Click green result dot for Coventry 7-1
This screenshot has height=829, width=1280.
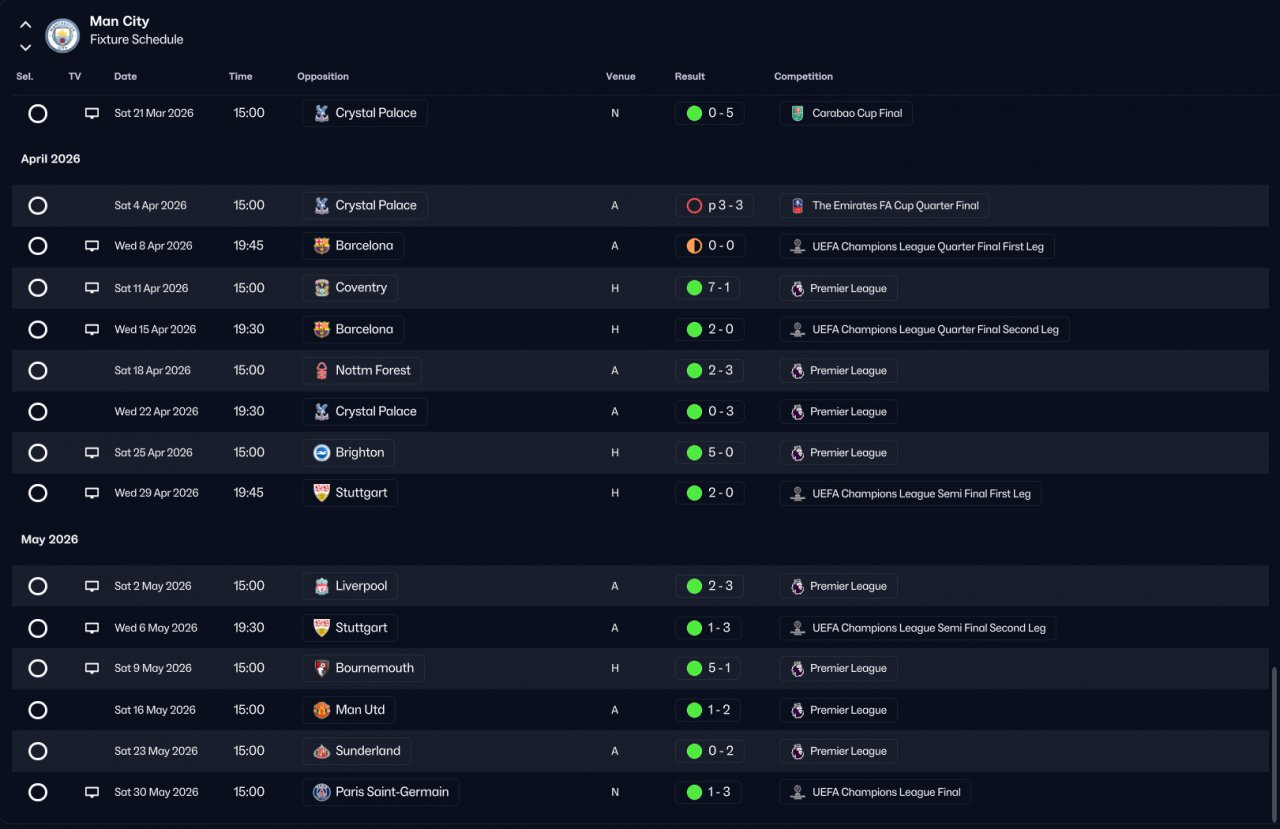click(x=694, y=288)
